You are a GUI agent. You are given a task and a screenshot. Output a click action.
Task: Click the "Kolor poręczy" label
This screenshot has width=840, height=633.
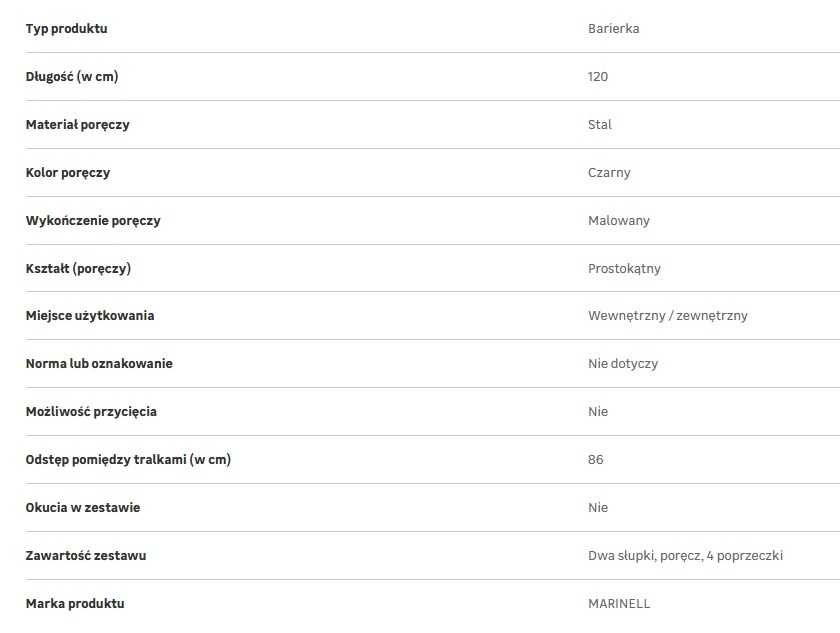(x=68, y=173)
